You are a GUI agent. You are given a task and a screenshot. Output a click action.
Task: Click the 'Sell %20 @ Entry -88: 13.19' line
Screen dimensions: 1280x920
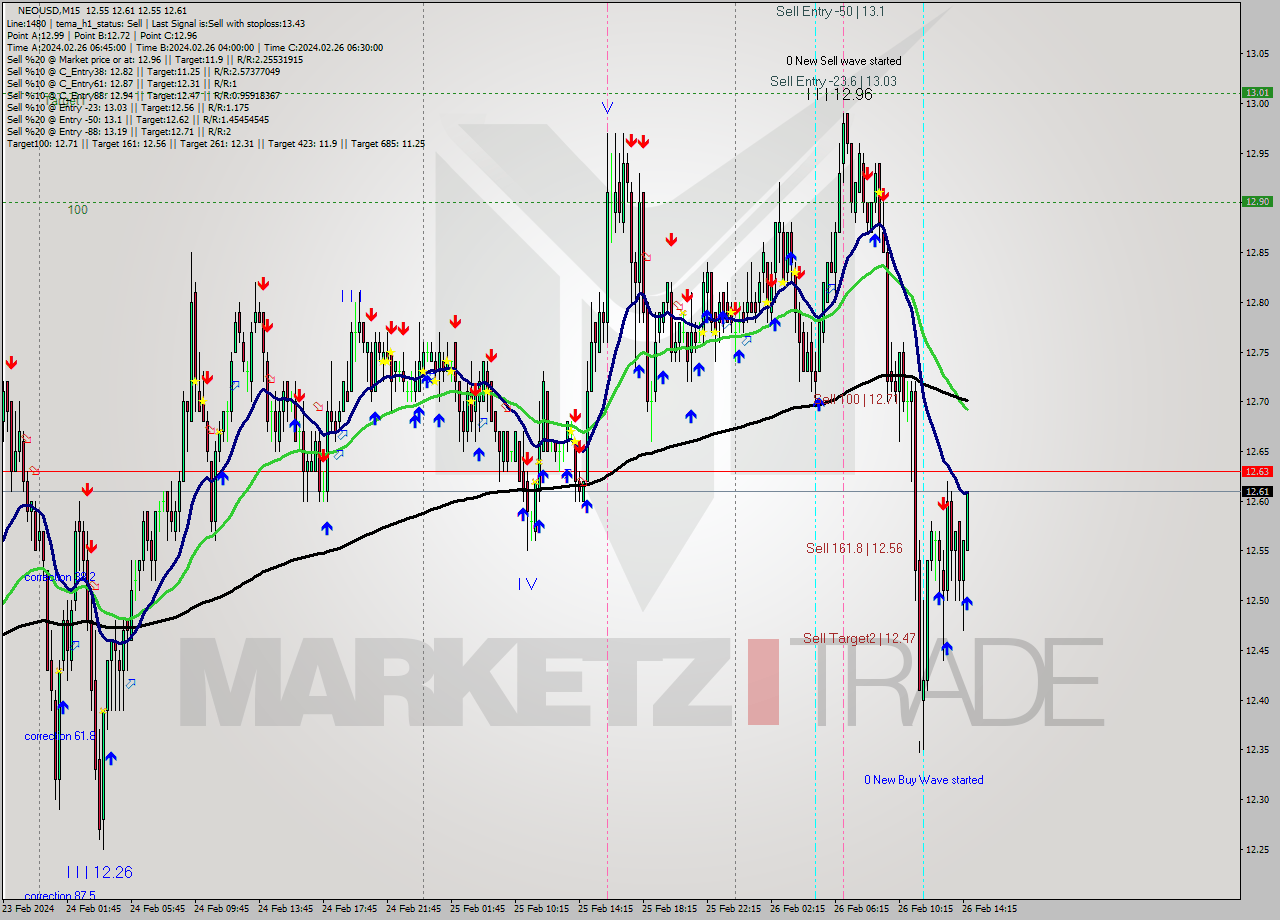[x=119, y=131]
